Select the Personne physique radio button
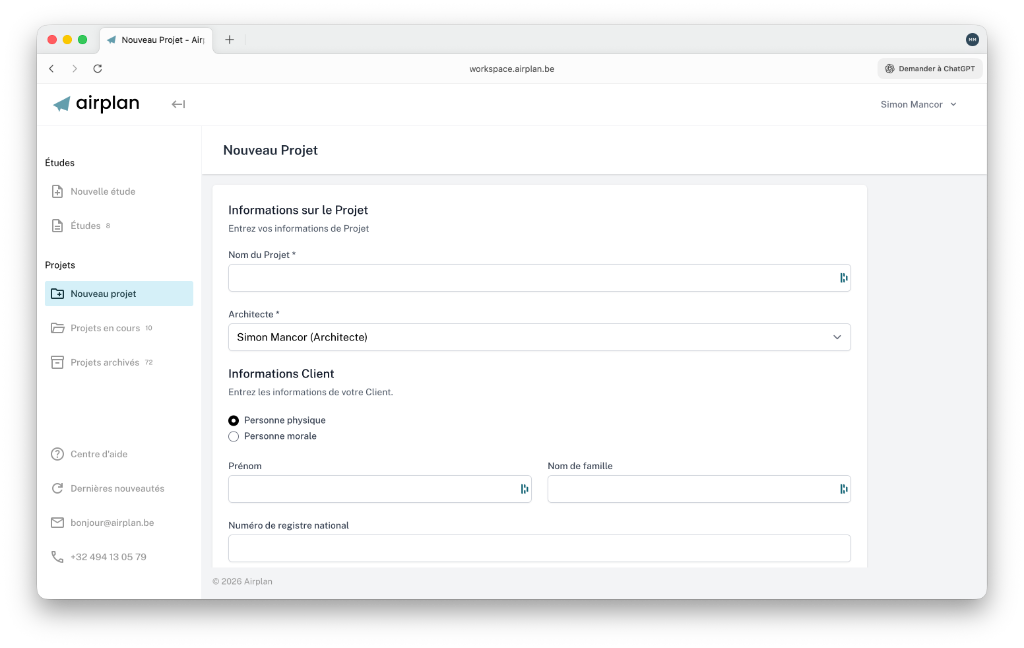 (x=233, y=420)
